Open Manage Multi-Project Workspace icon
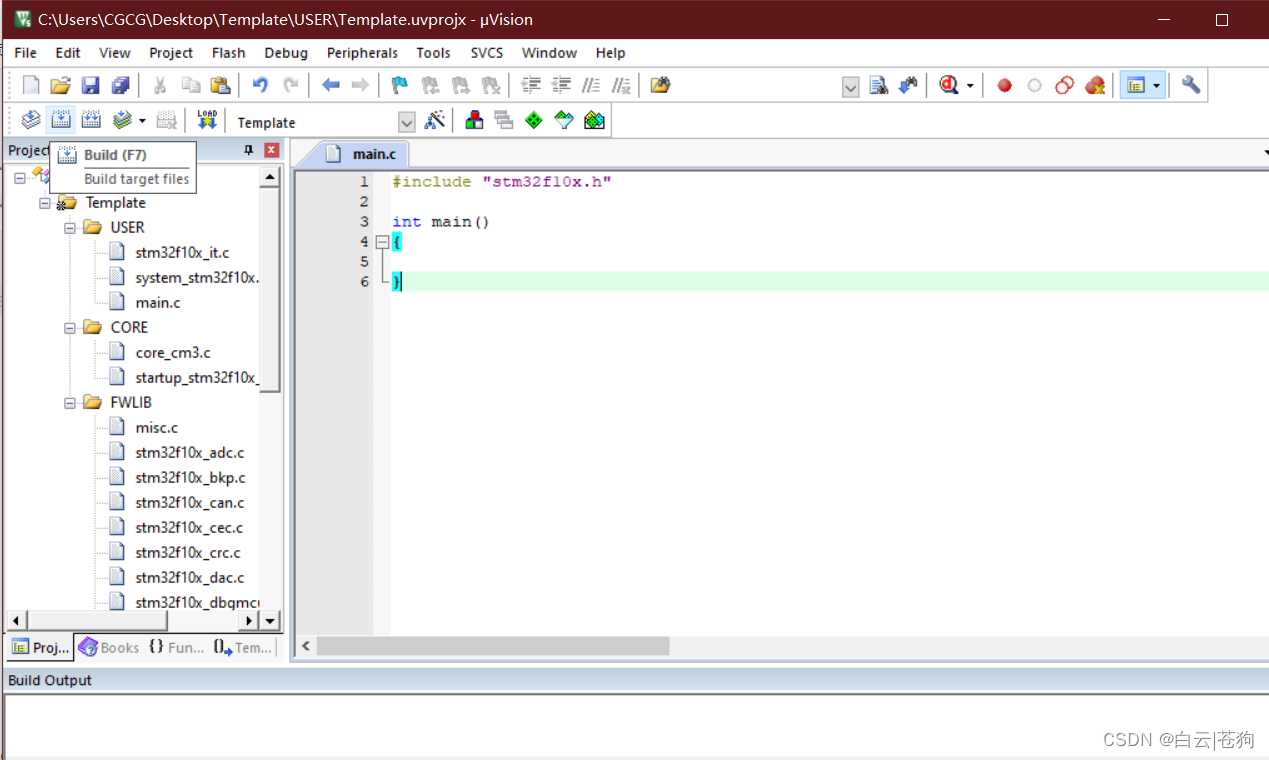 point(504,120)
